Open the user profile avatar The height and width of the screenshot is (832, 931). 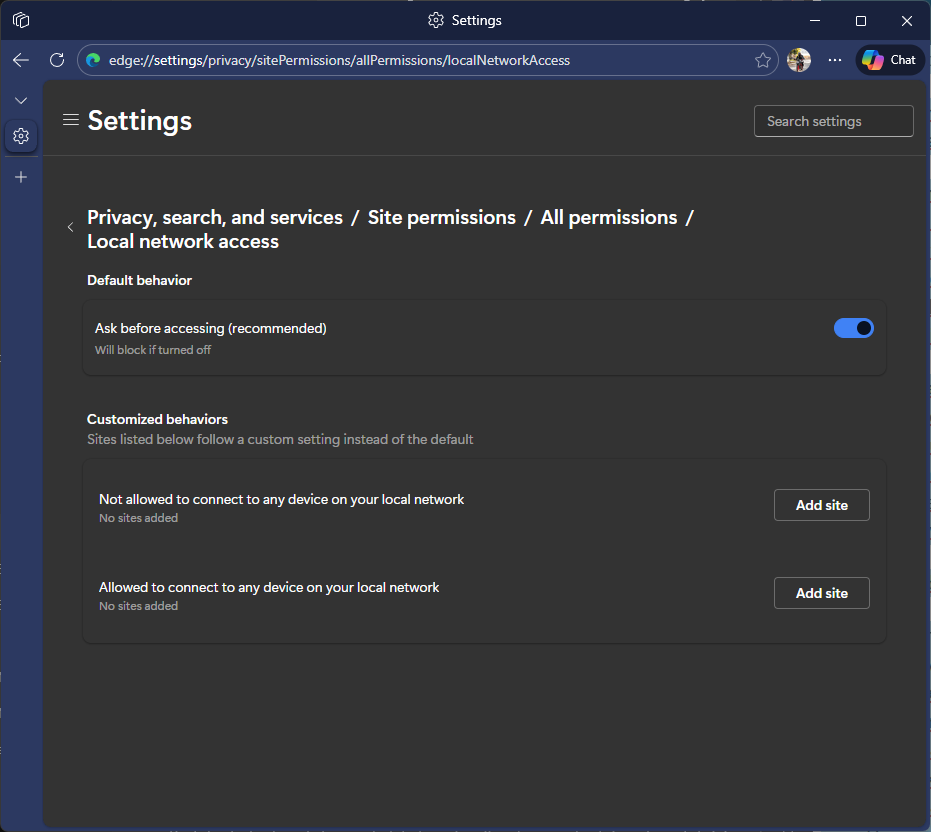tap(798, 60)
